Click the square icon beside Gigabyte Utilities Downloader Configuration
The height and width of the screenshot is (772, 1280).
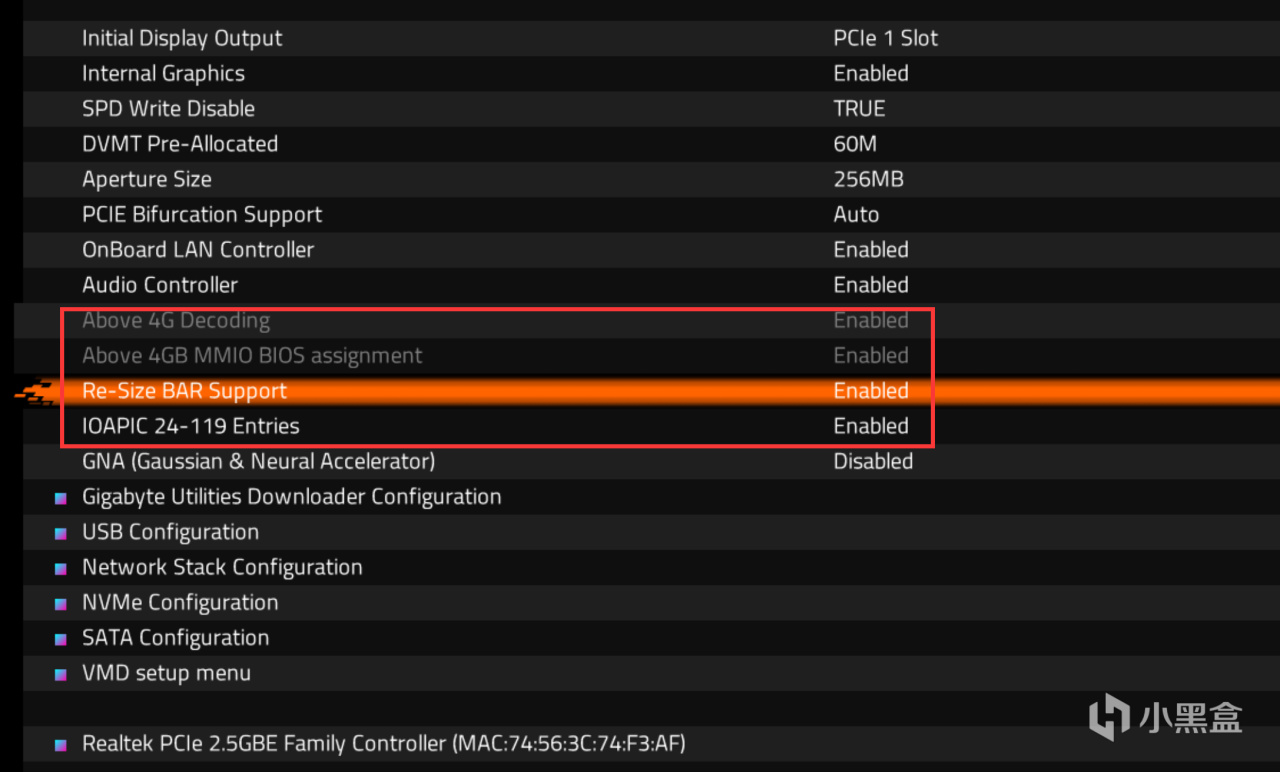click(x=61, y=497)
